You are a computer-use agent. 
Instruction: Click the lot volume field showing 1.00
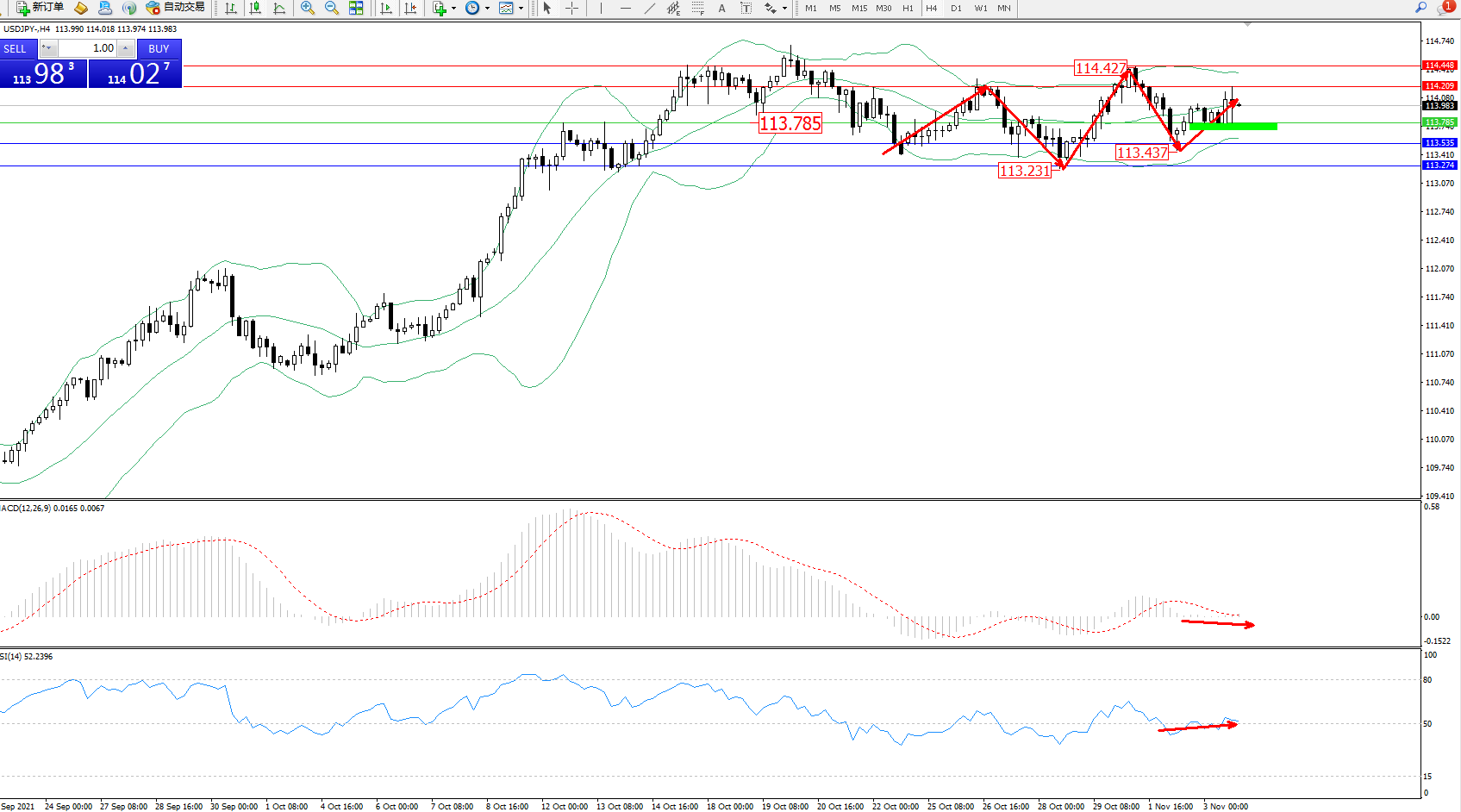coord(88,48)
